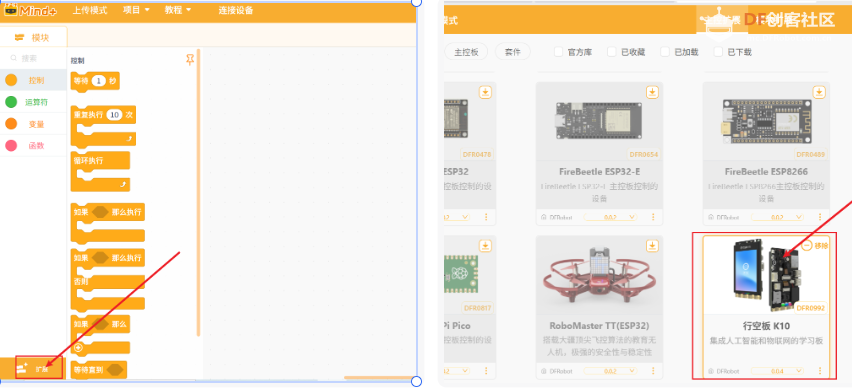
Task: Click download icon on the DFR0478 card
Action: coord(485,92)
